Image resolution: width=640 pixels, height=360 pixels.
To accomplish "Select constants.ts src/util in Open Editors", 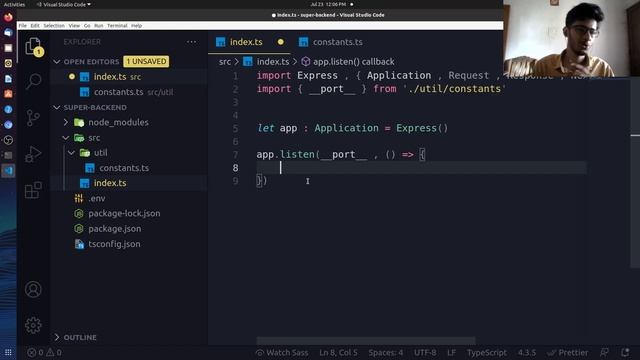I will [130, 92].
